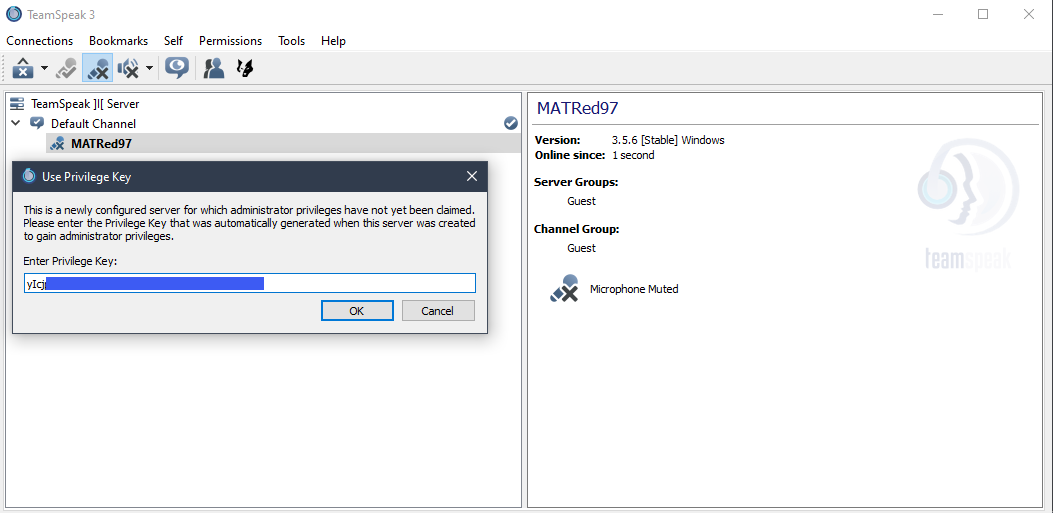Click the Default Channel speech bubble icon

[37, 124]
